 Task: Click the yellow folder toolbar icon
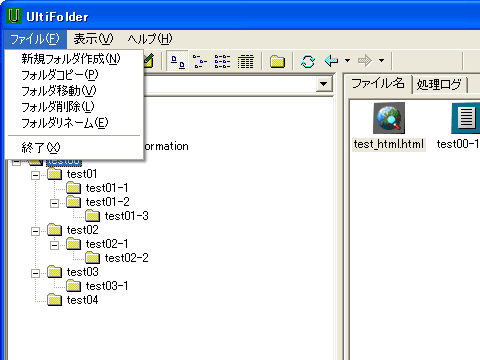tap(277, 61)
